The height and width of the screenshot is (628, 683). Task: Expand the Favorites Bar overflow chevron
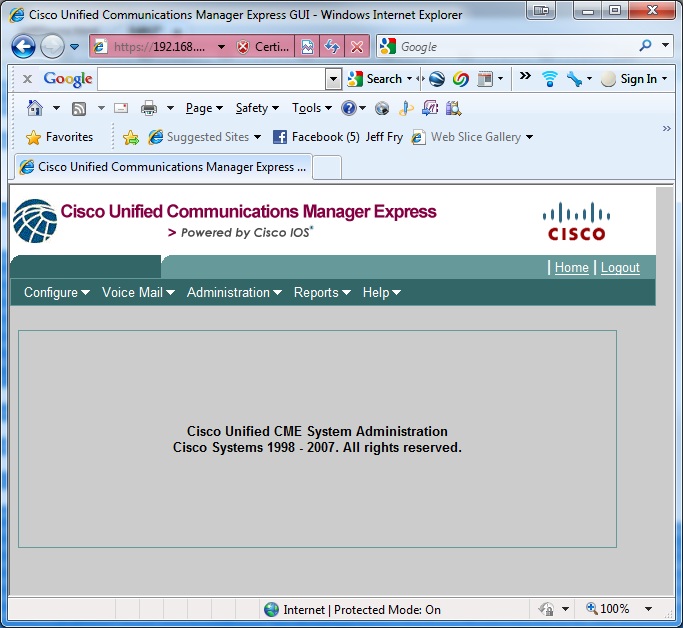pos(666,128)
